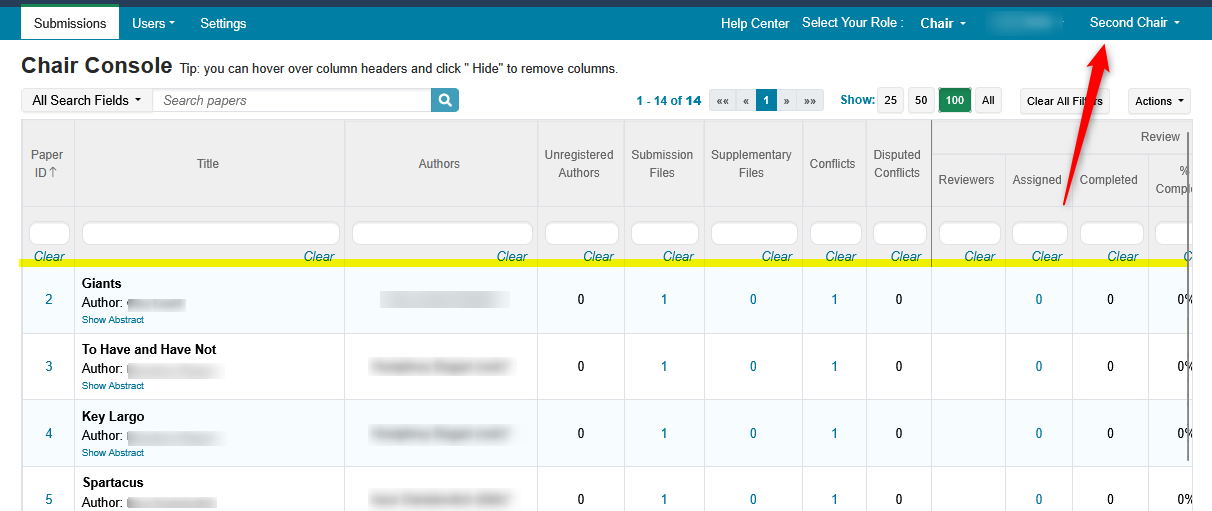Click the magnifier search button
This screenshot has width=1212, height=511.
[x=445, y=100]
